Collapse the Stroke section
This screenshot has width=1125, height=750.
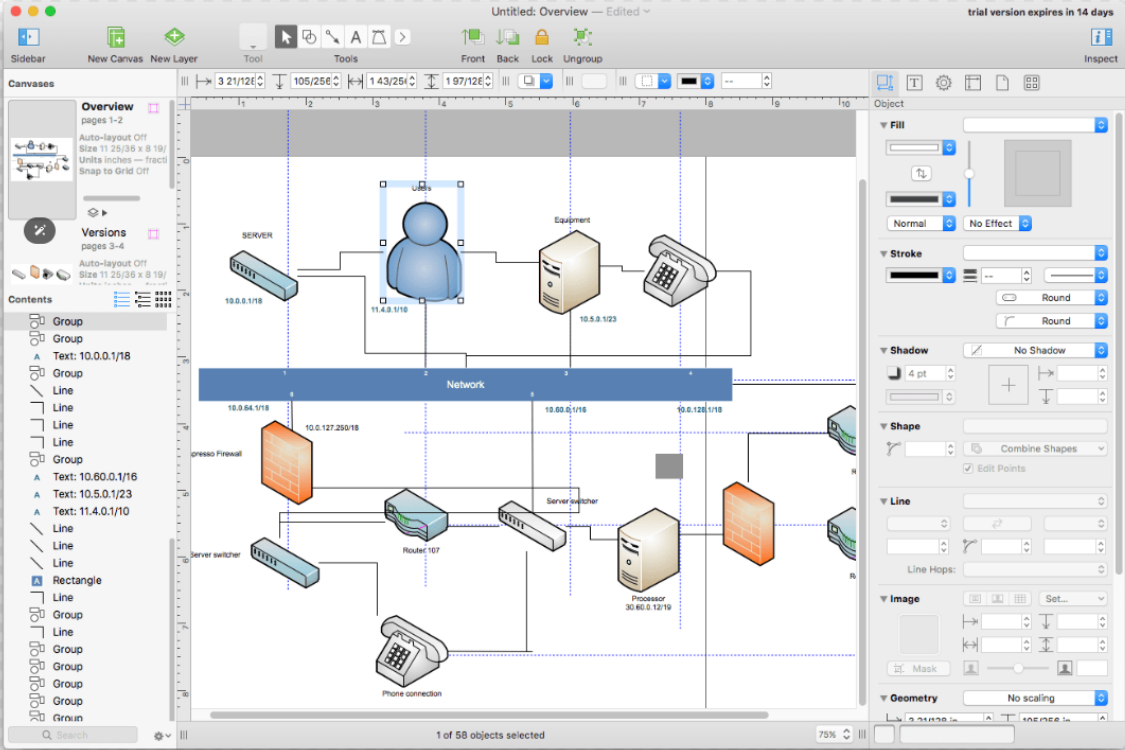click(x=883, y=254)
